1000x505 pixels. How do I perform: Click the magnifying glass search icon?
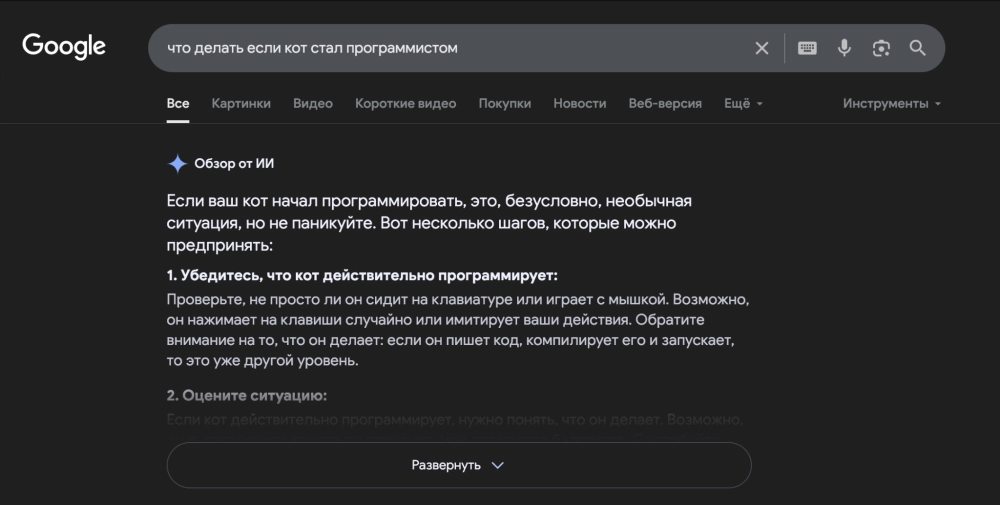tap(917, 48)
